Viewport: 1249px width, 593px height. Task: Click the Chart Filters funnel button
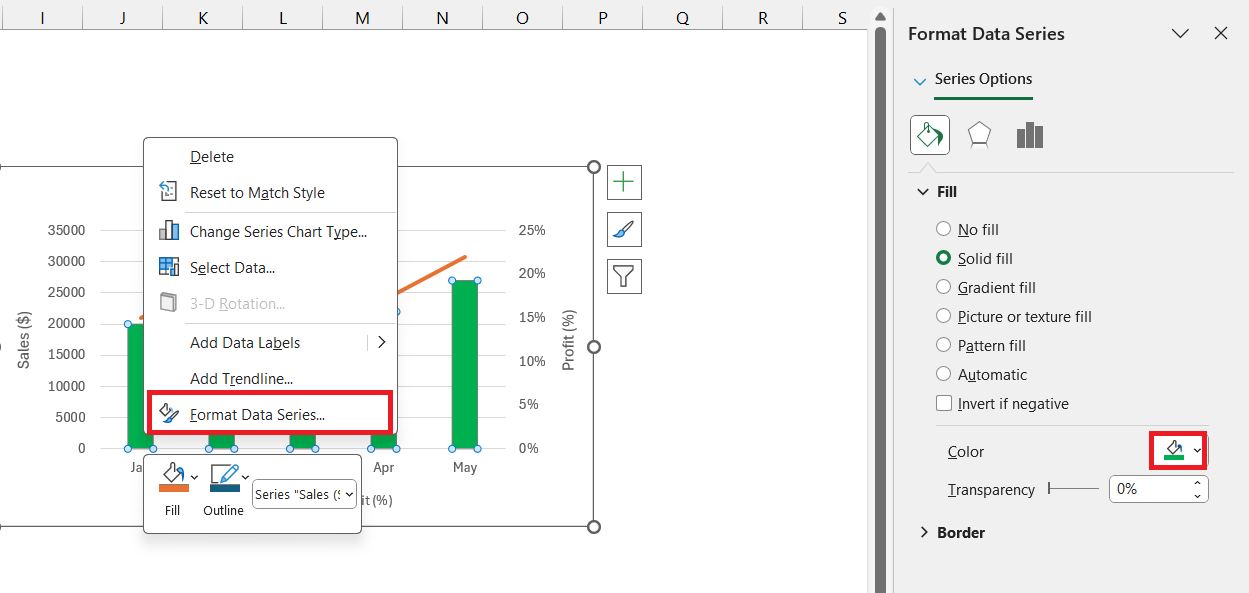click(624, 276)
